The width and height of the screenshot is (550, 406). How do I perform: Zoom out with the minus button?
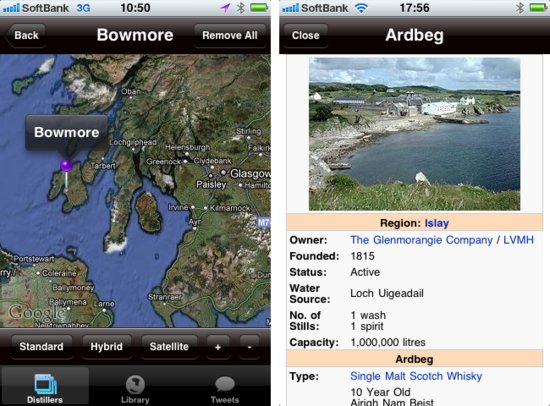(249, 347)
